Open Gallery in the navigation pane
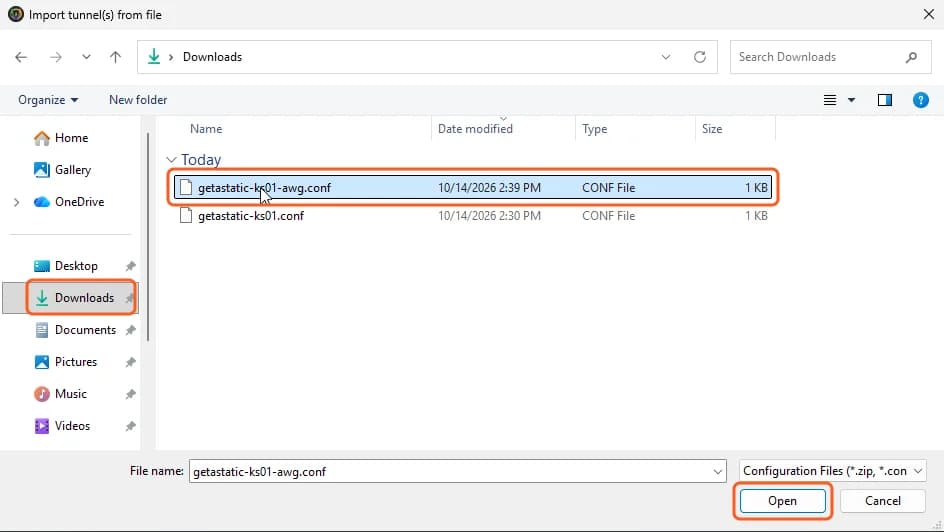This screenshot has width=944, height=532. [x=62, y=170]
